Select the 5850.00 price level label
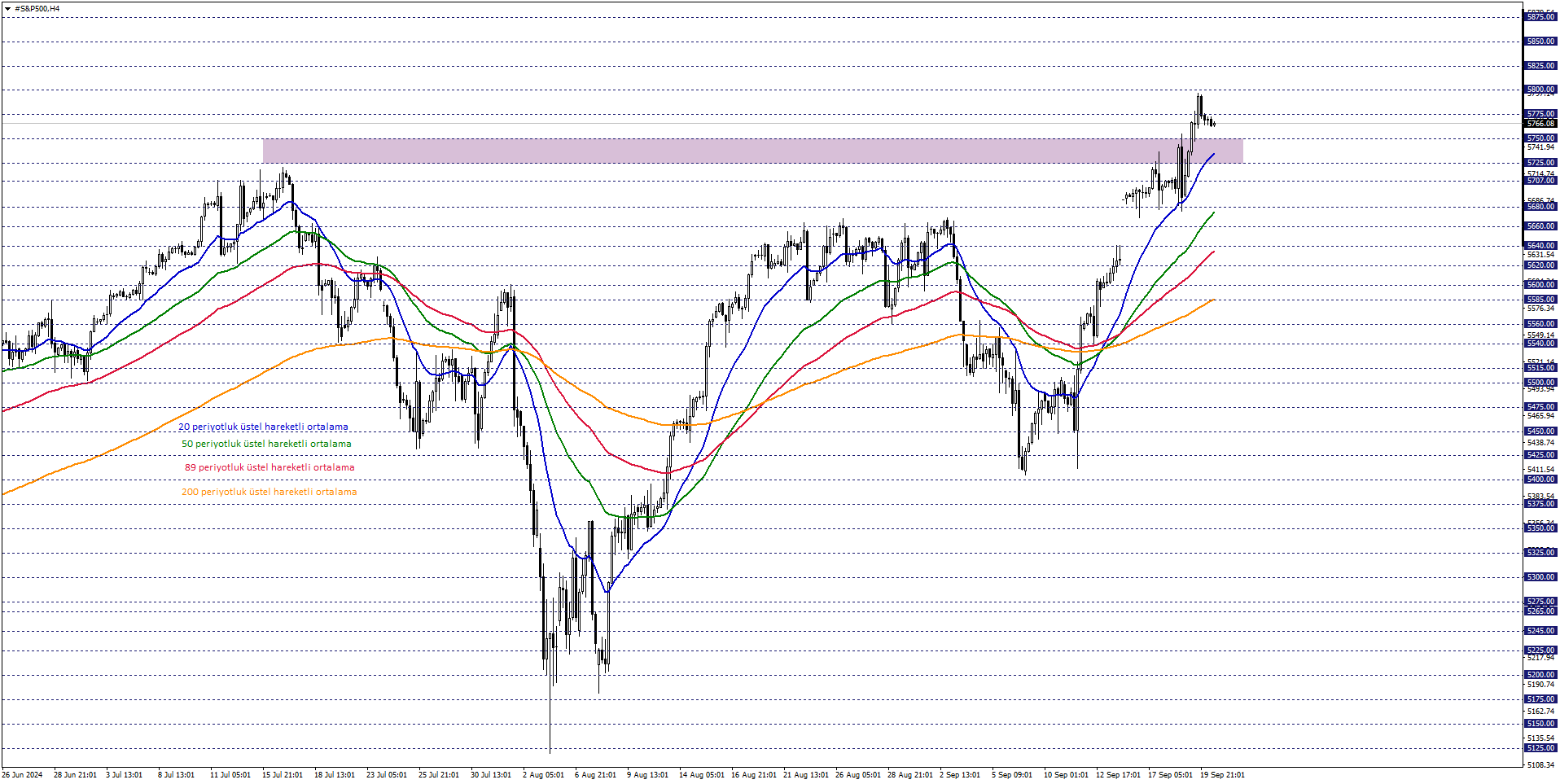This screenshot has height=784, width=1560. [1540, 42]
